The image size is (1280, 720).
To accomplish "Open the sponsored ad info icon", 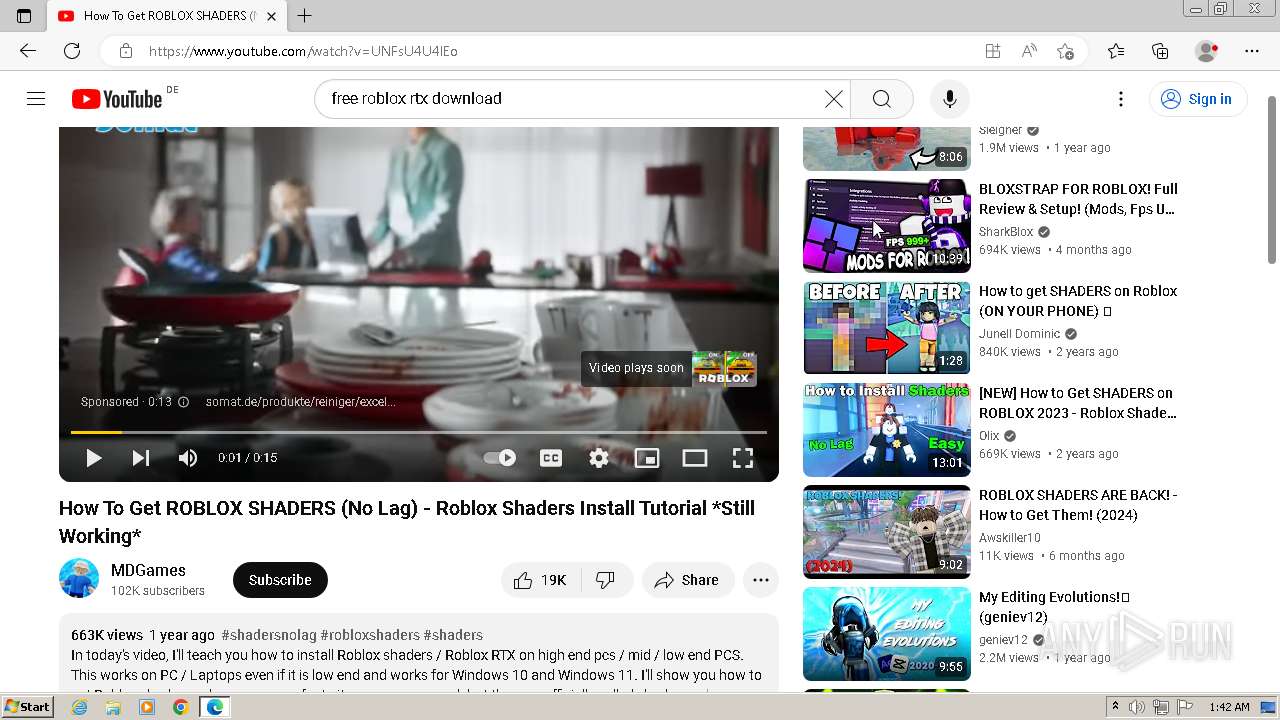I will pos(183,402).
